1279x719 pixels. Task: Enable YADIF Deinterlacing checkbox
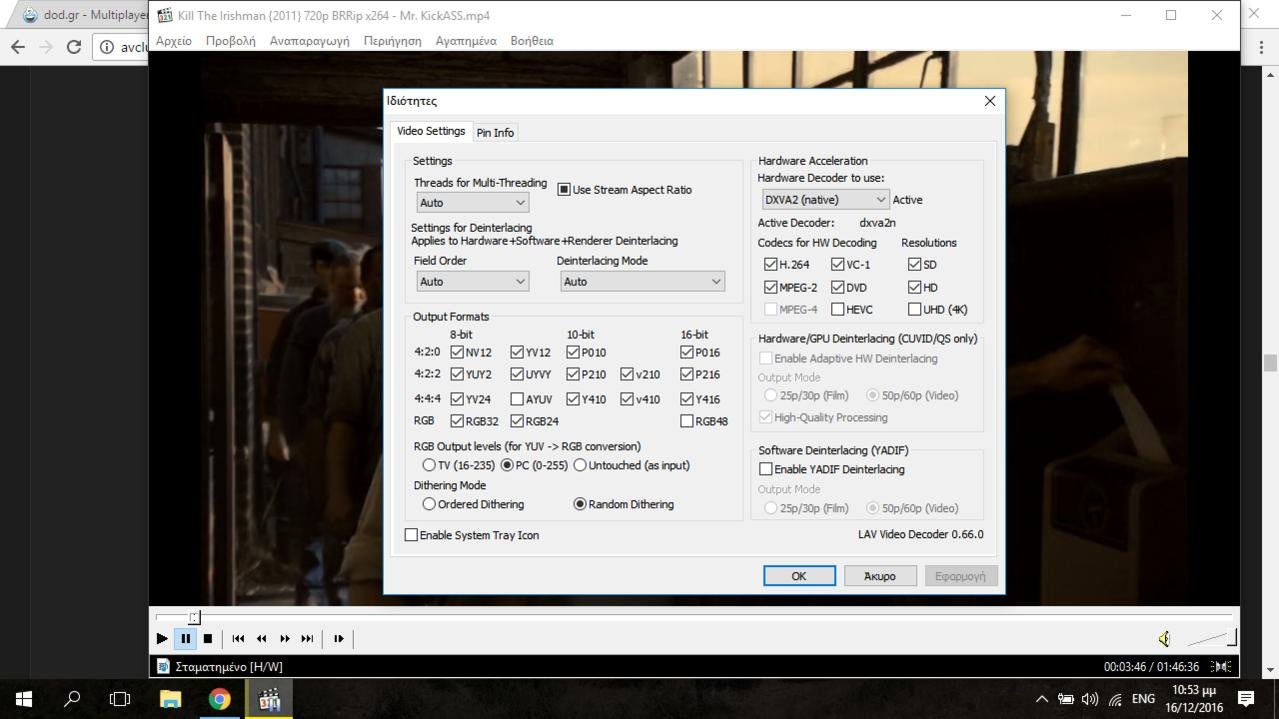766,469
